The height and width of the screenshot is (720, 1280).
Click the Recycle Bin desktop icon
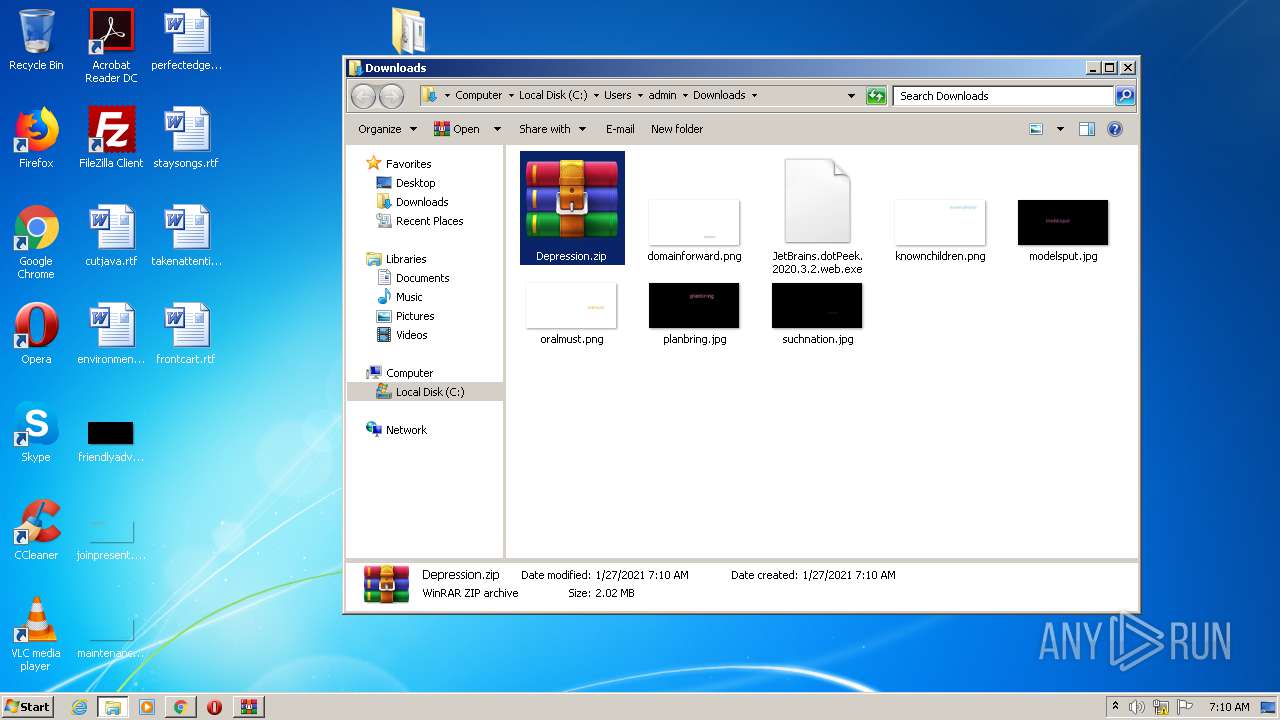coord(36,40)
